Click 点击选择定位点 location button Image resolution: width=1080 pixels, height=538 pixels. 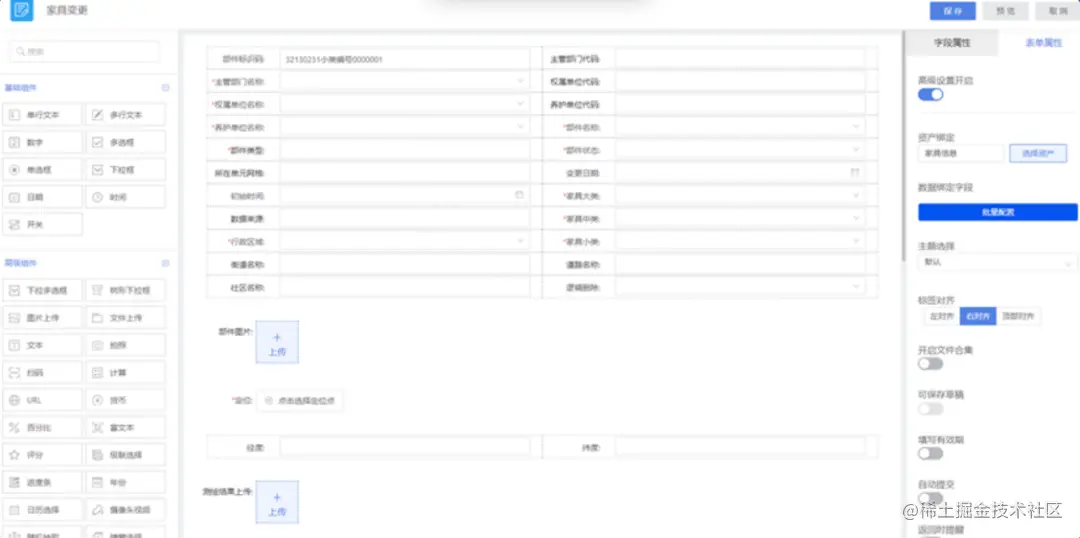[x=299, y=400]
